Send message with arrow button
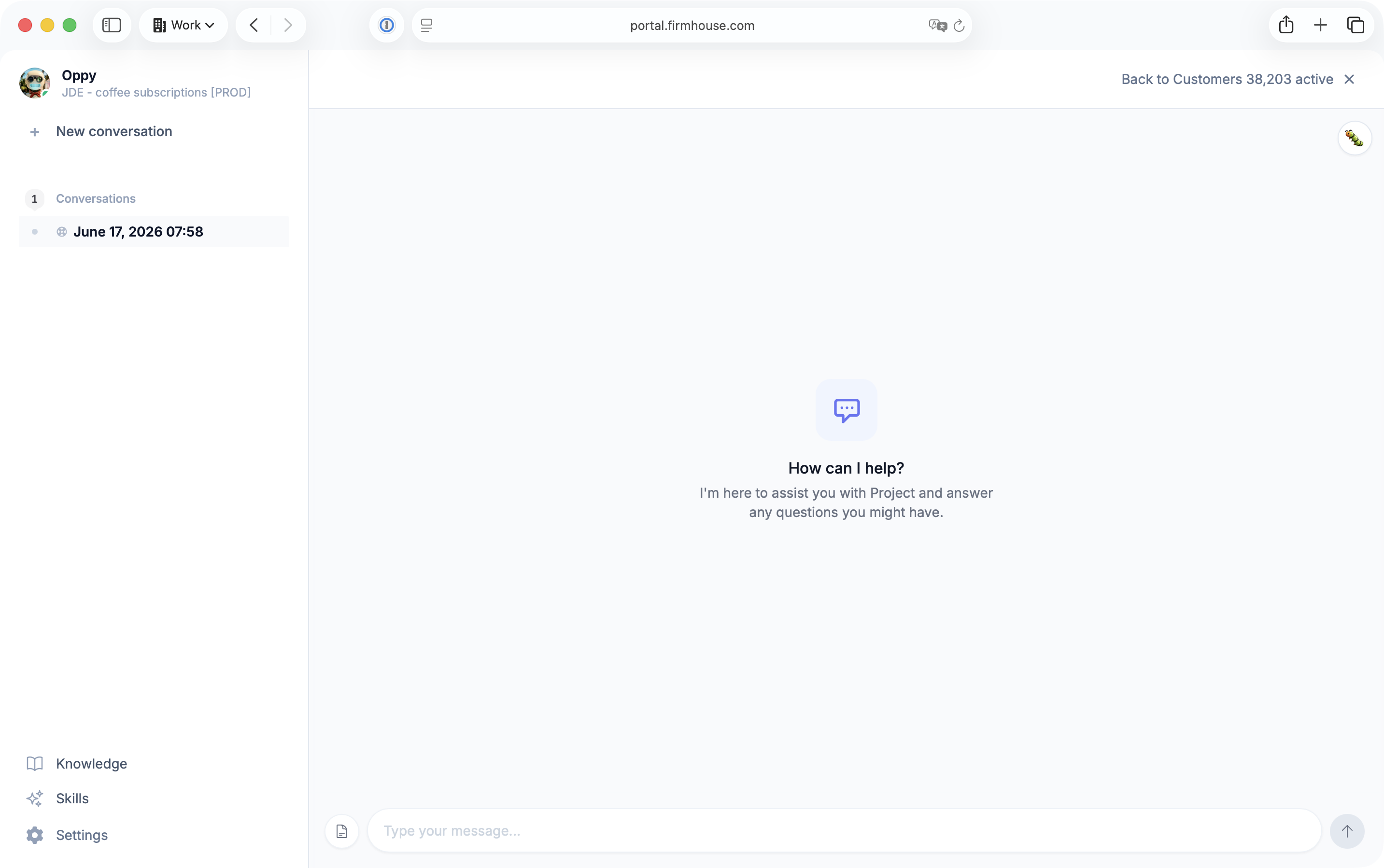This screenshot has width=1384, height=868. pos(1347,831)
